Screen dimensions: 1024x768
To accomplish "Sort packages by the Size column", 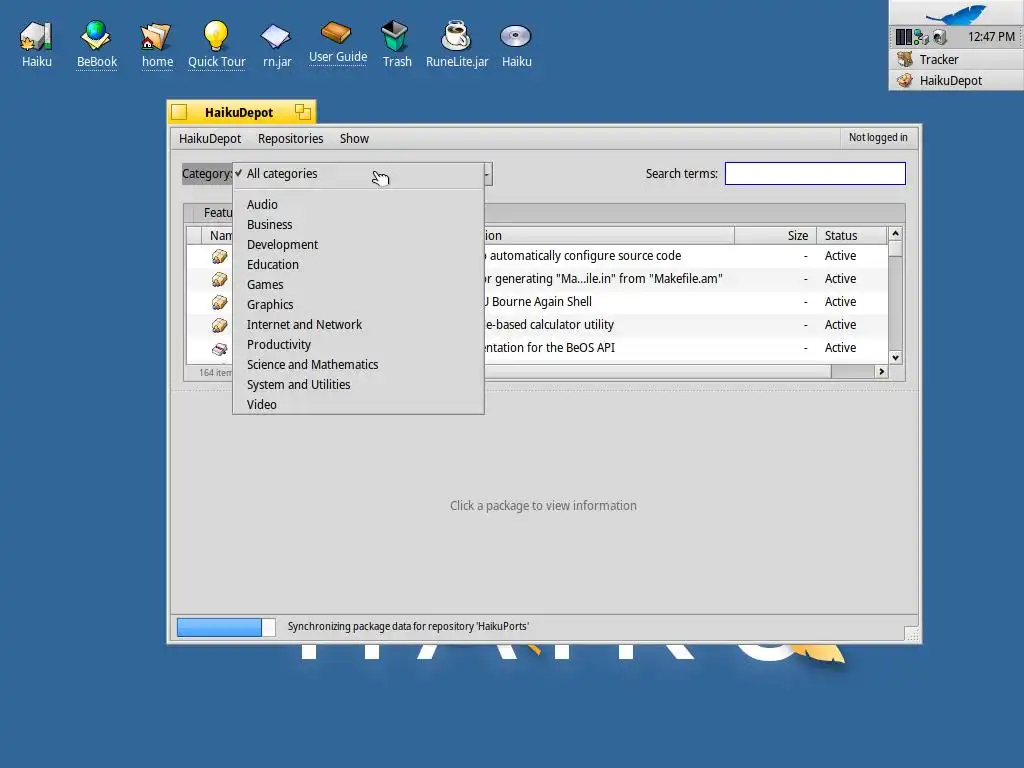I will pos(775,235).
